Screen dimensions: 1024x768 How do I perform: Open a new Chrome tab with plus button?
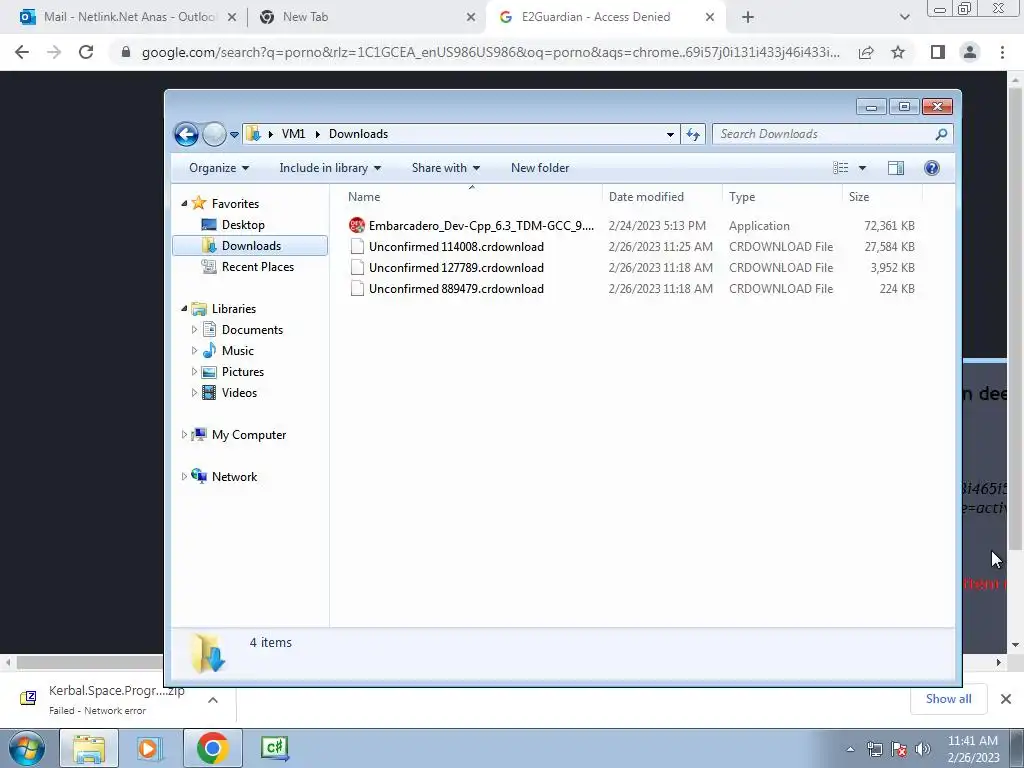pyautogui.click(x=748, y=18)
